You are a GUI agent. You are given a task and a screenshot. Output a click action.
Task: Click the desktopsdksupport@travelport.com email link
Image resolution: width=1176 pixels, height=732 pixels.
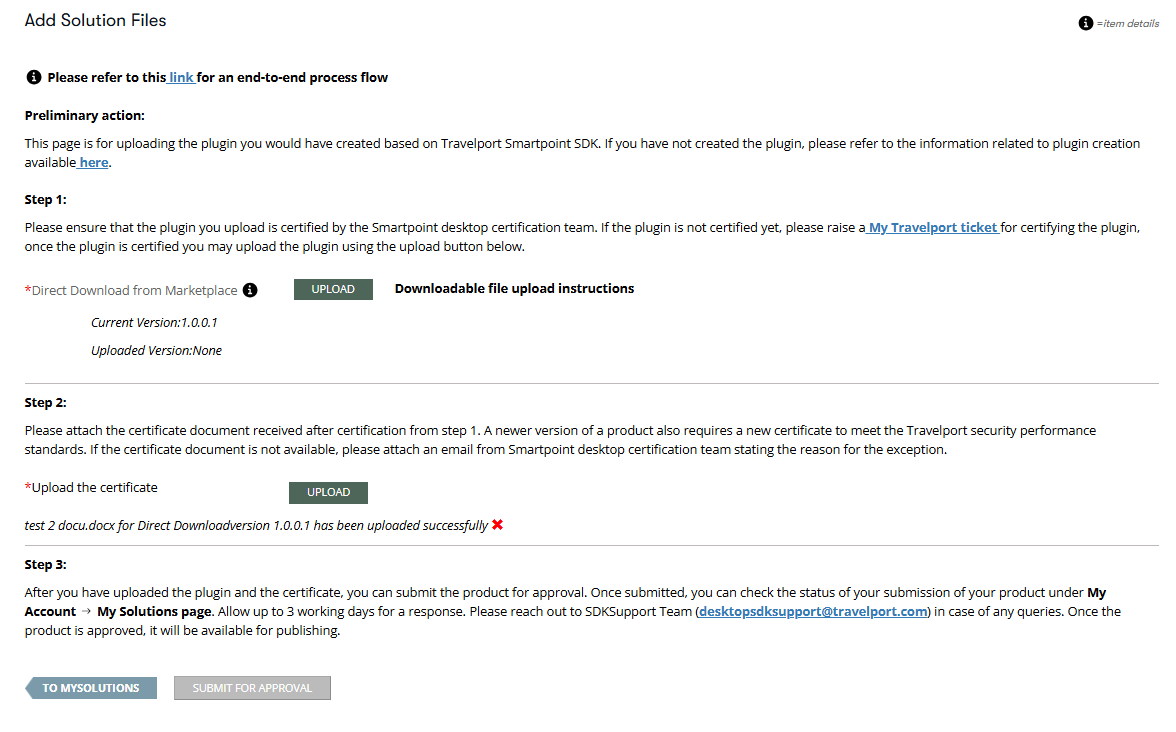[813, 611]
